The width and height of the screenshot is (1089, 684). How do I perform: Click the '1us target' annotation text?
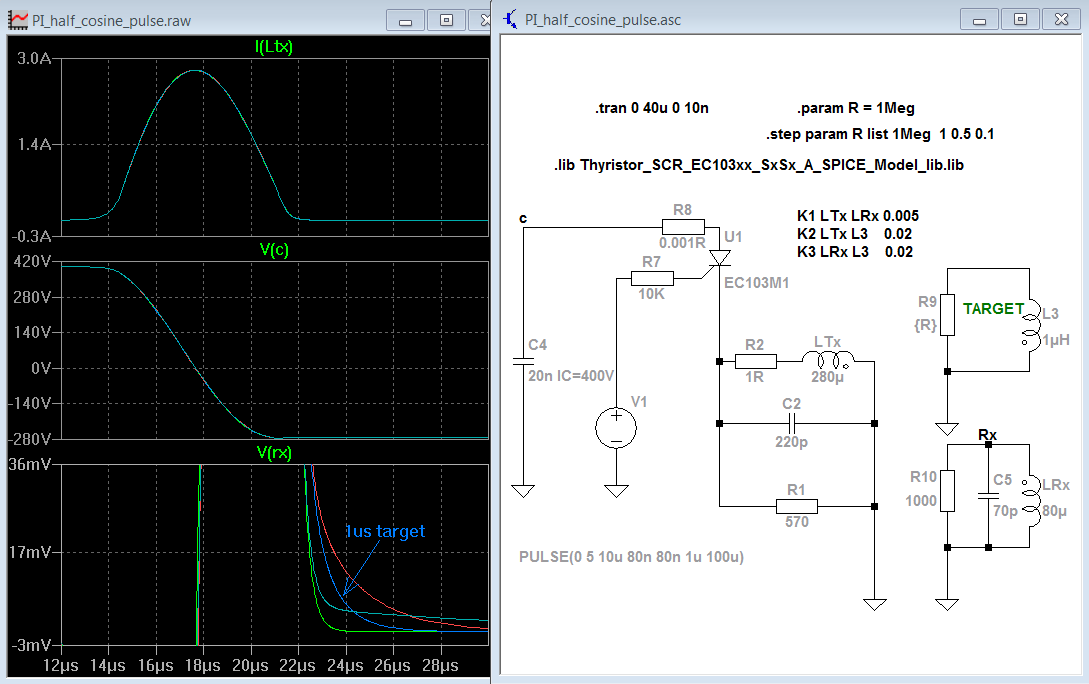click(385, 531)
